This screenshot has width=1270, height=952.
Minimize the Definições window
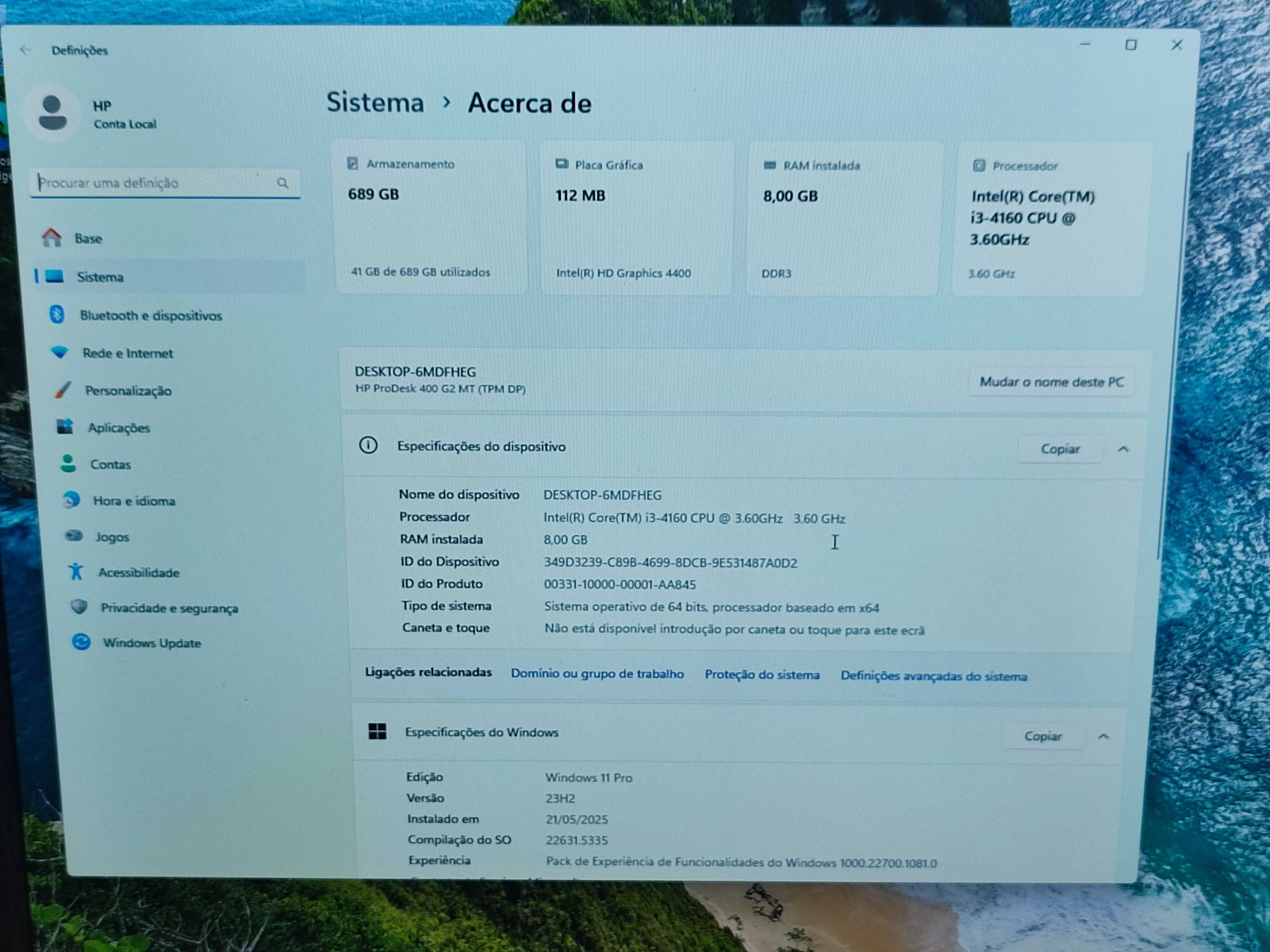tap(1085, 44)
